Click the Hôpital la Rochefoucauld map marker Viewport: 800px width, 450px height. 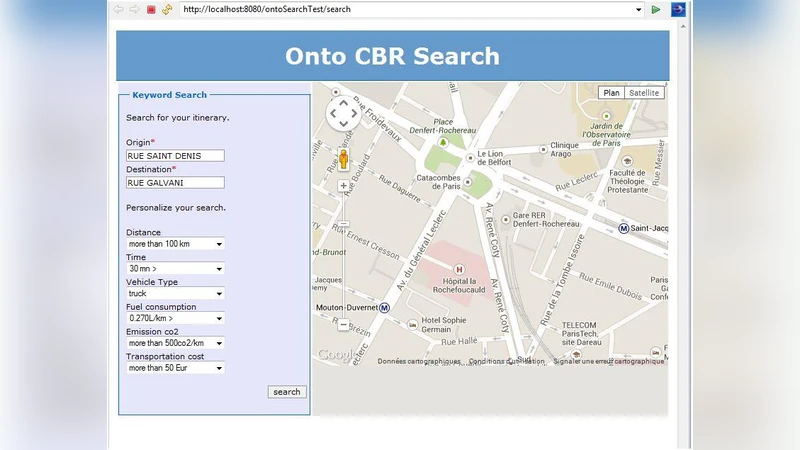point(459,269)
